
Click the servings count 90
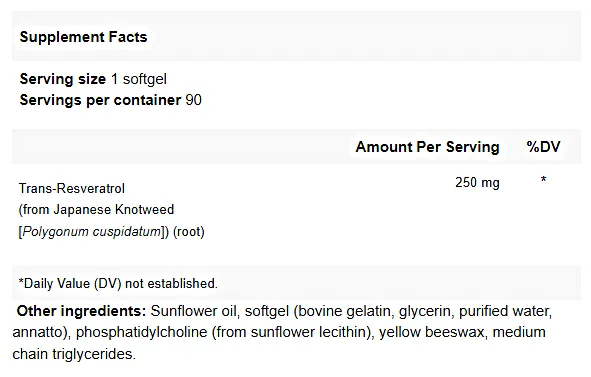click(x=194, y=100)
